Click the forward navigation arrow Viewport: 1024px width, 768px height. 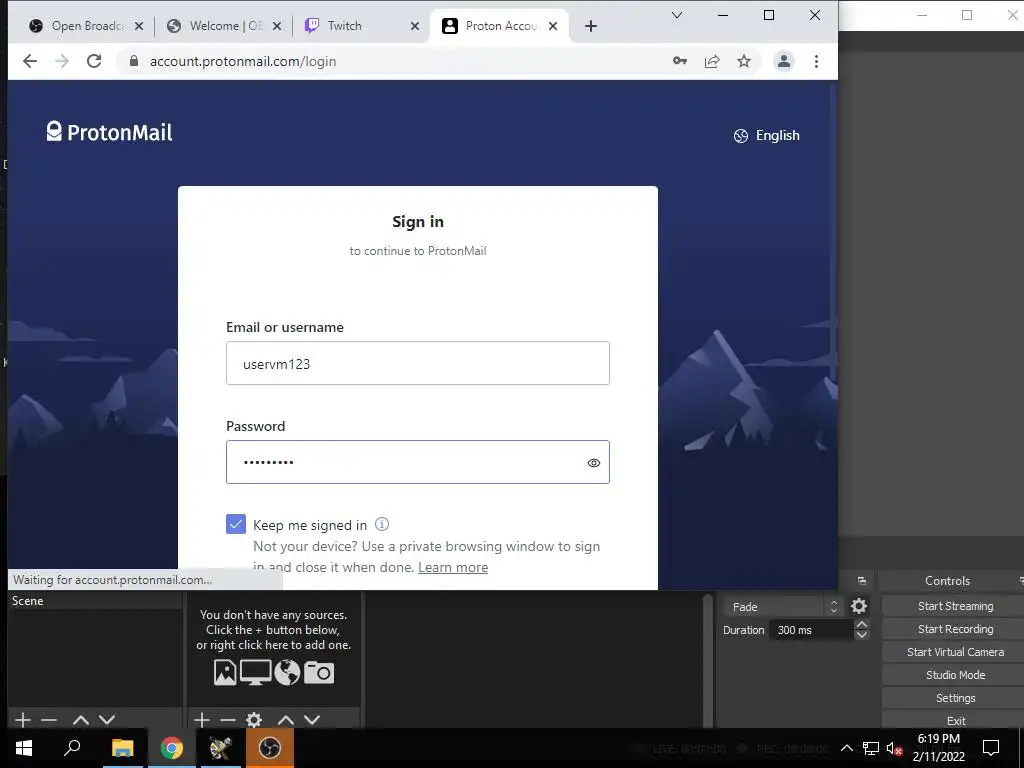click(x=62, y=61)
